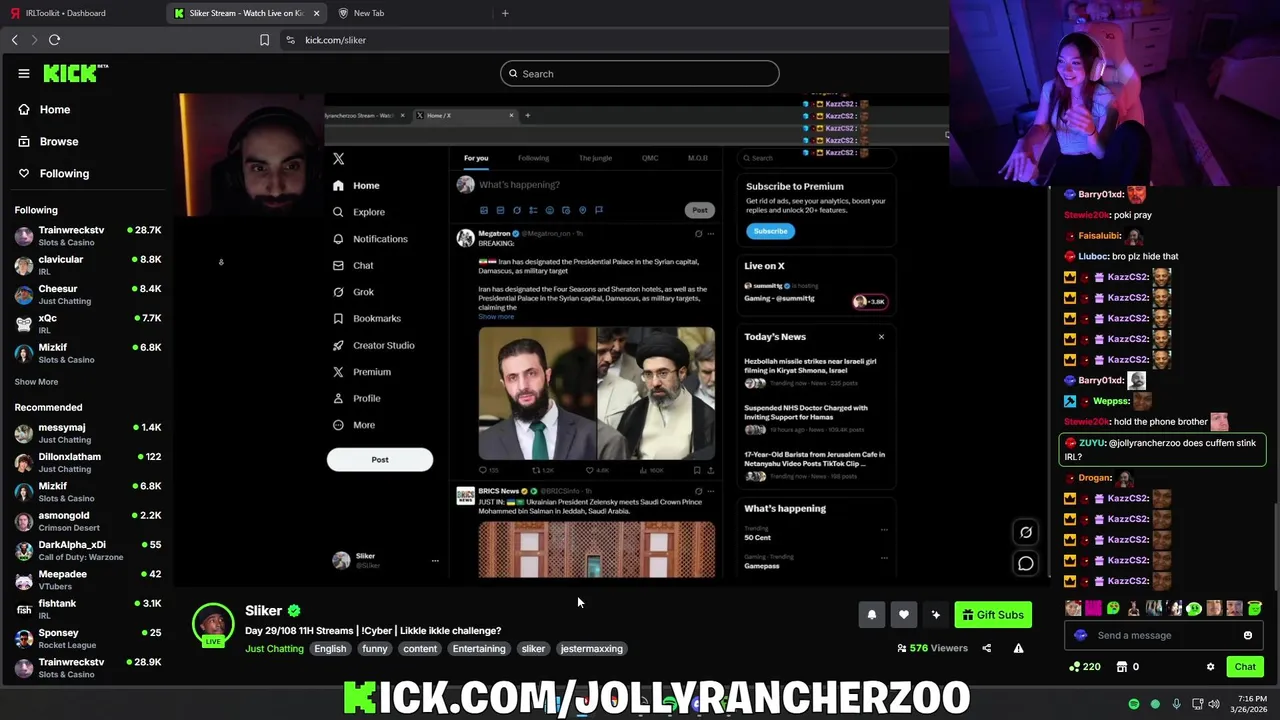Open xQc channel in sidebar

coord(88,323)
